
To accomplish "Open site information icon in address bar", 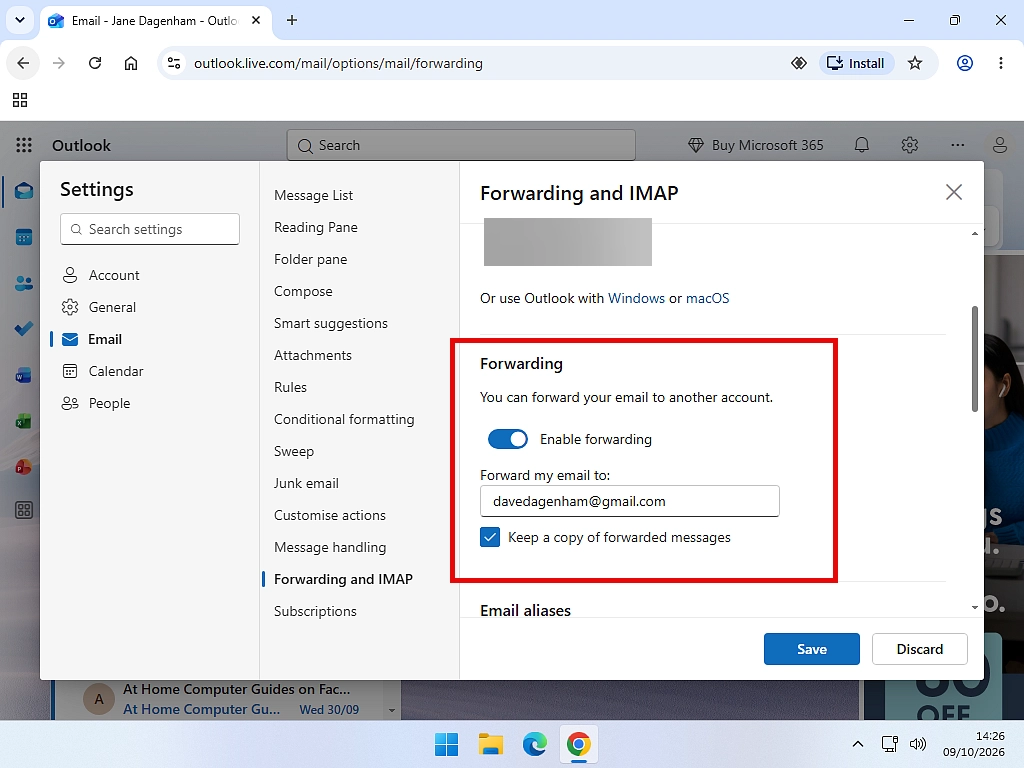I will point(174,63).
